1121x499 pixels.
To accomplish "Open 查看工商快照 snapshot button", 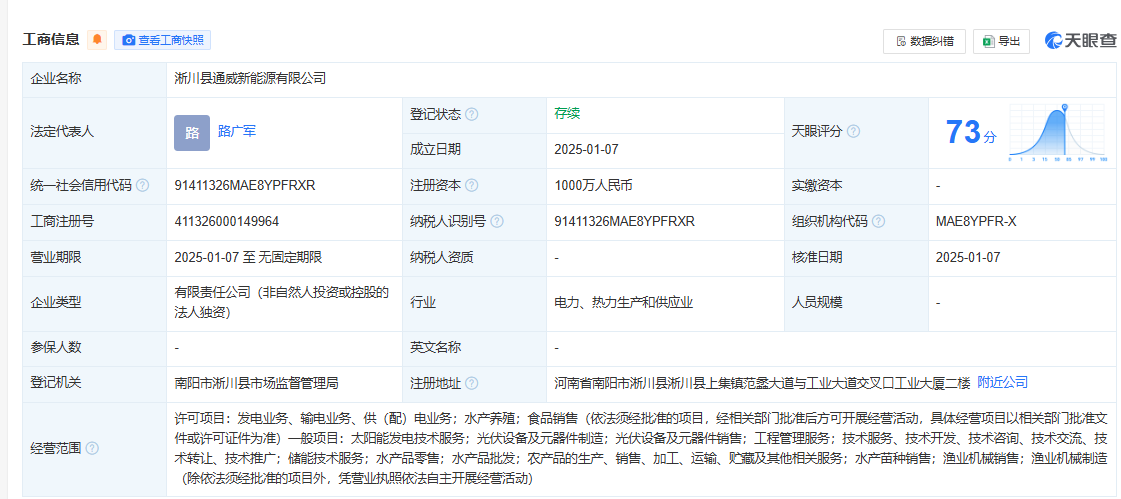I will click(x=162, y=40).
